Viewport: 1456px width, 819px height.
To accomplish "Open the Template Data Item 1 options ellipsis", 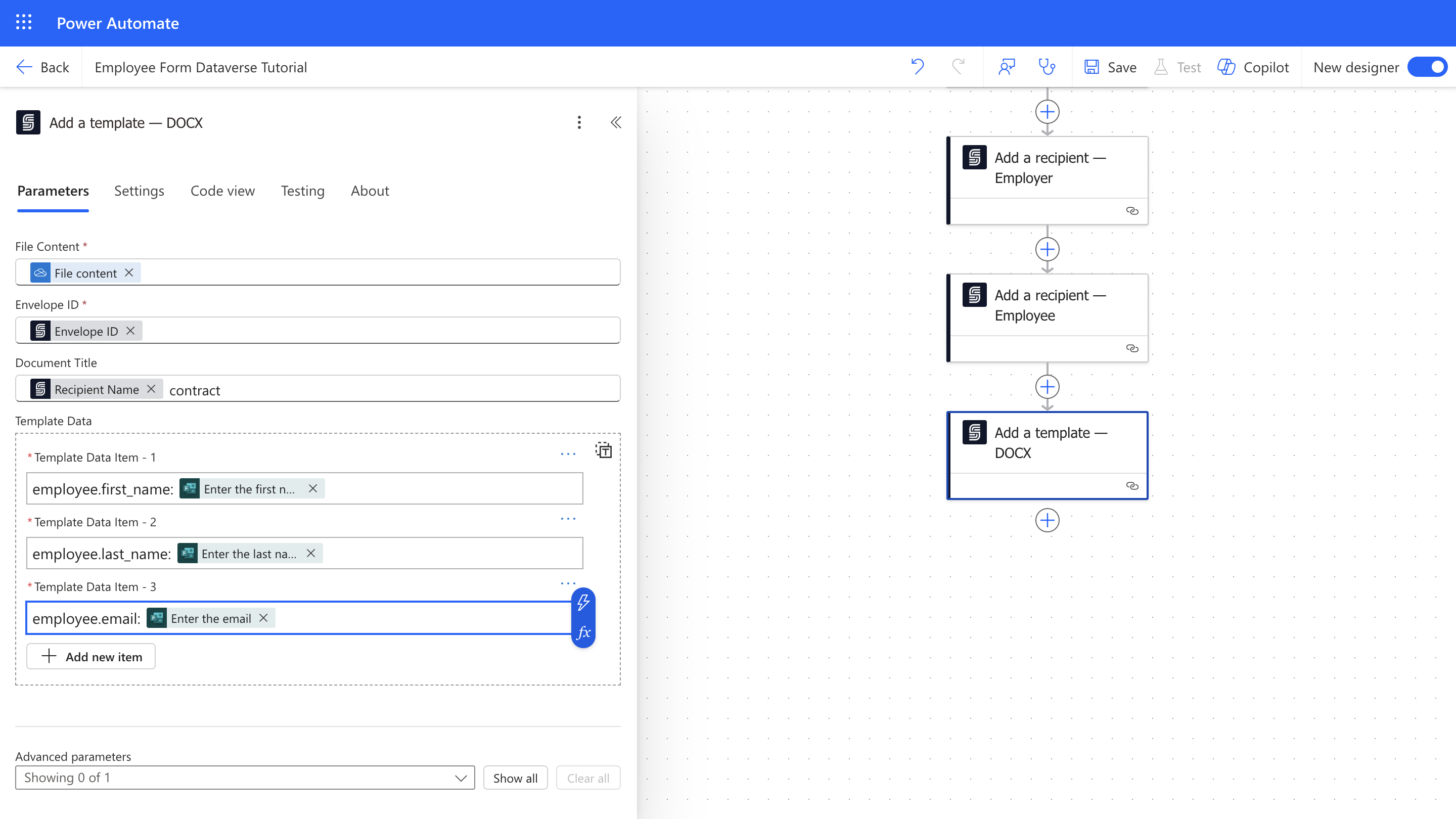I will click(x=567, y=454).
